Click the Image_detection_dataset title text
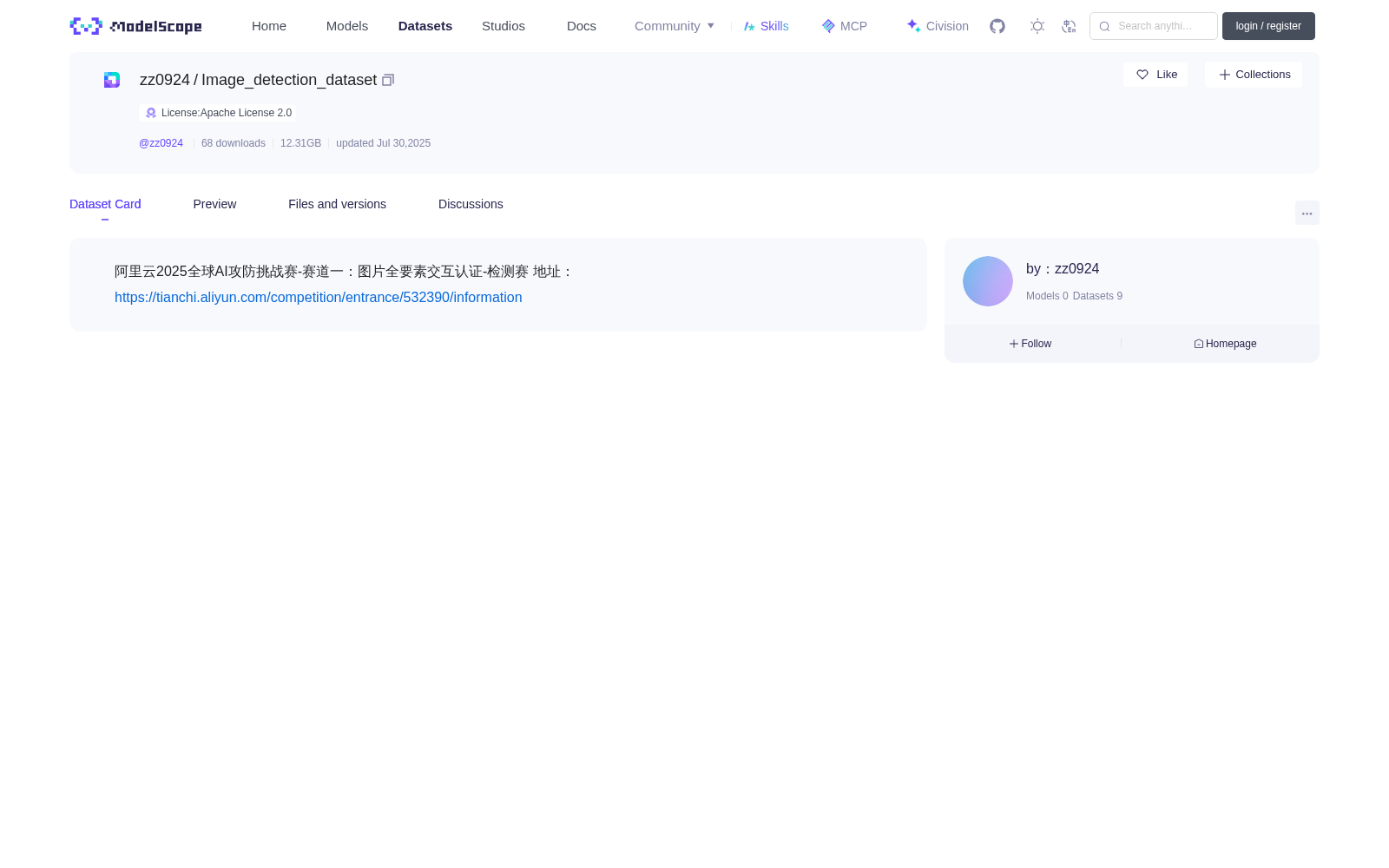Image resolution: width=1389 pixels, height=868 pixels. (289, 80)
